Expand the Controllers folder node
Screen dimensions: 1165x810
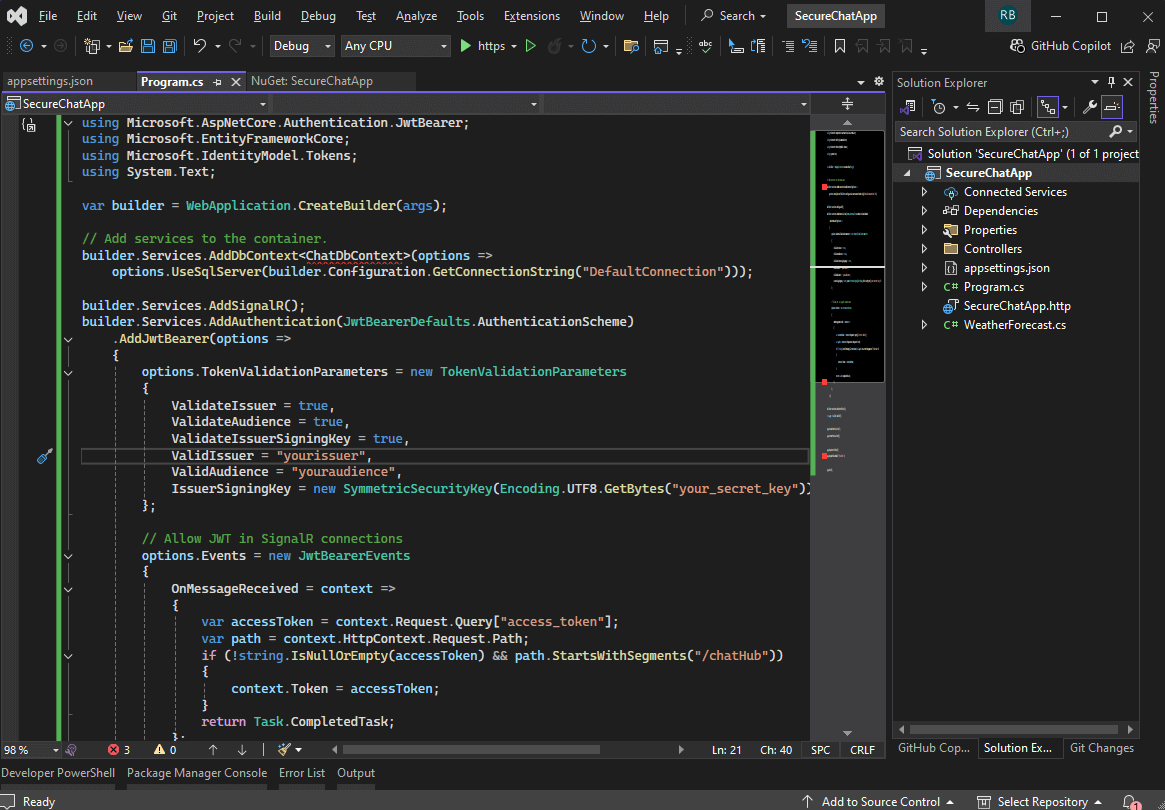pyautogui.click(x=924, y=249)
